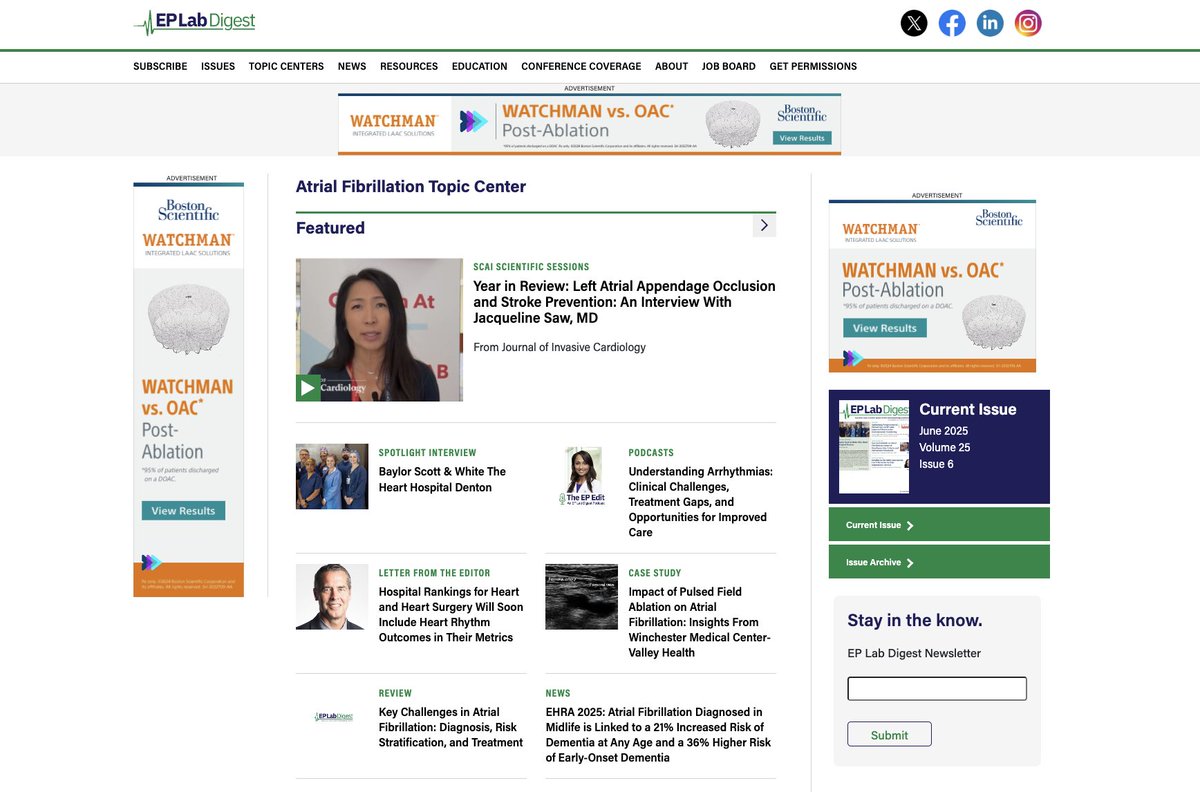Play the Jacqueline Saw interview video
Viewport: 1200px width, 792px height.
click(308, 387)
